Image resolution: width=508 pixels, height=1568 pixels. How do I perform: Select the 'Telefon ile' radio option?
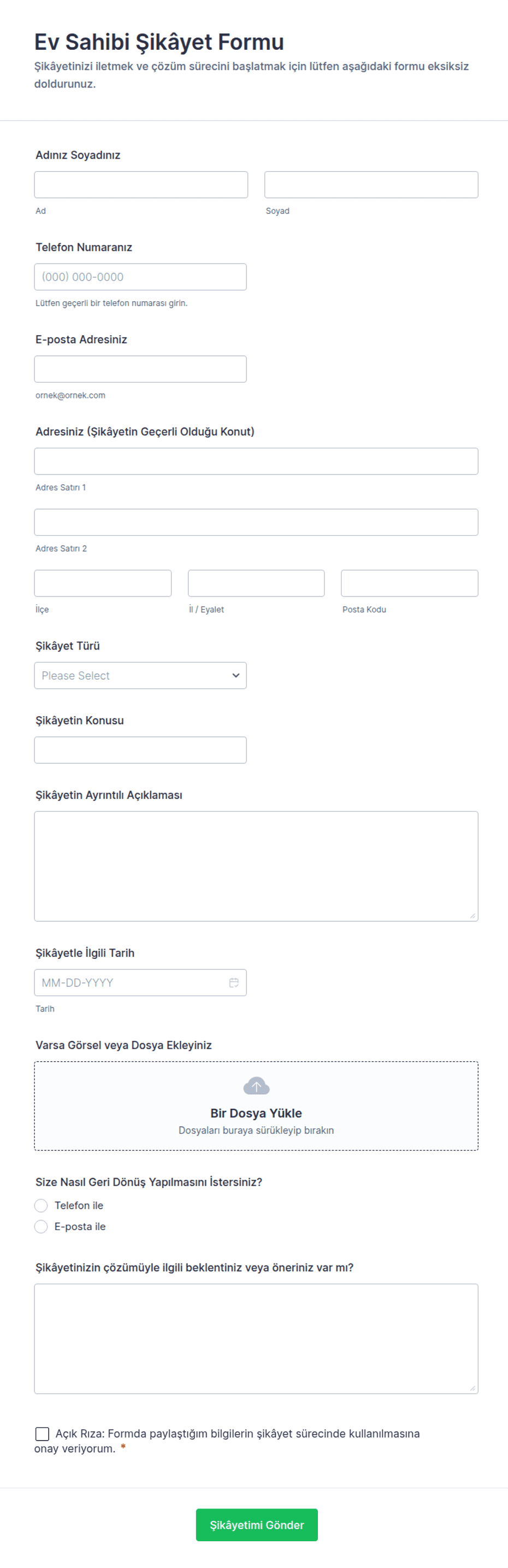point(41,1206)
